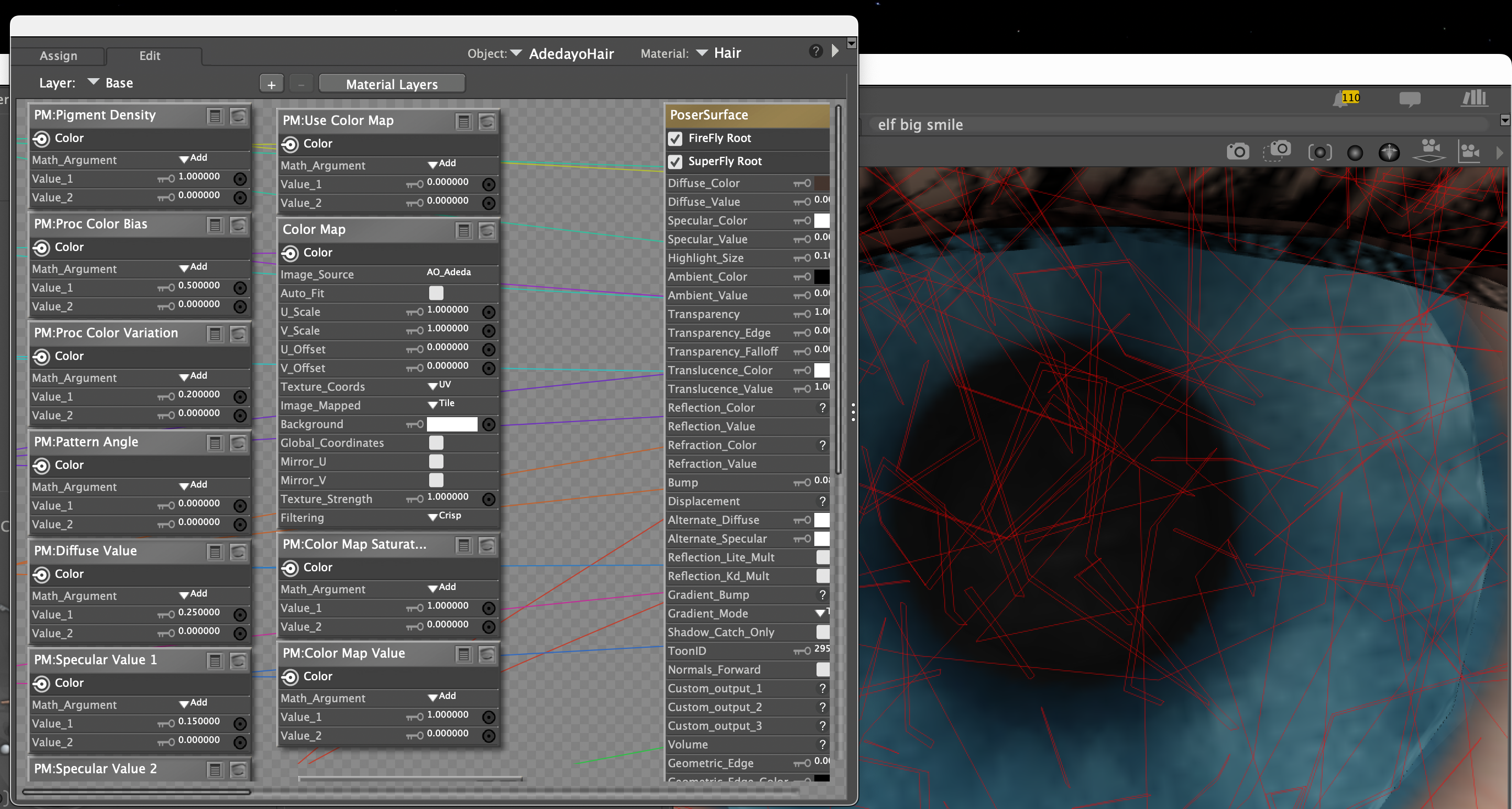This screenshot has width=1512, height=809.
Task: Click the Color output socket of PM:Pigment Density
Action: tap(41, 139)
